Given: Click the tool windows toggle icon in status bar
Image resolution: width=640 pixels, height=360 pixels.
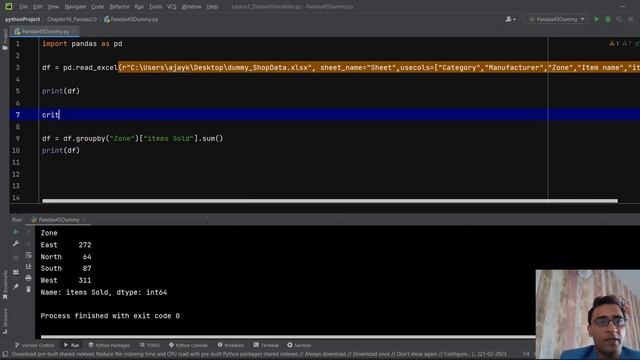Looking at the screenshot, I should 5,354.
